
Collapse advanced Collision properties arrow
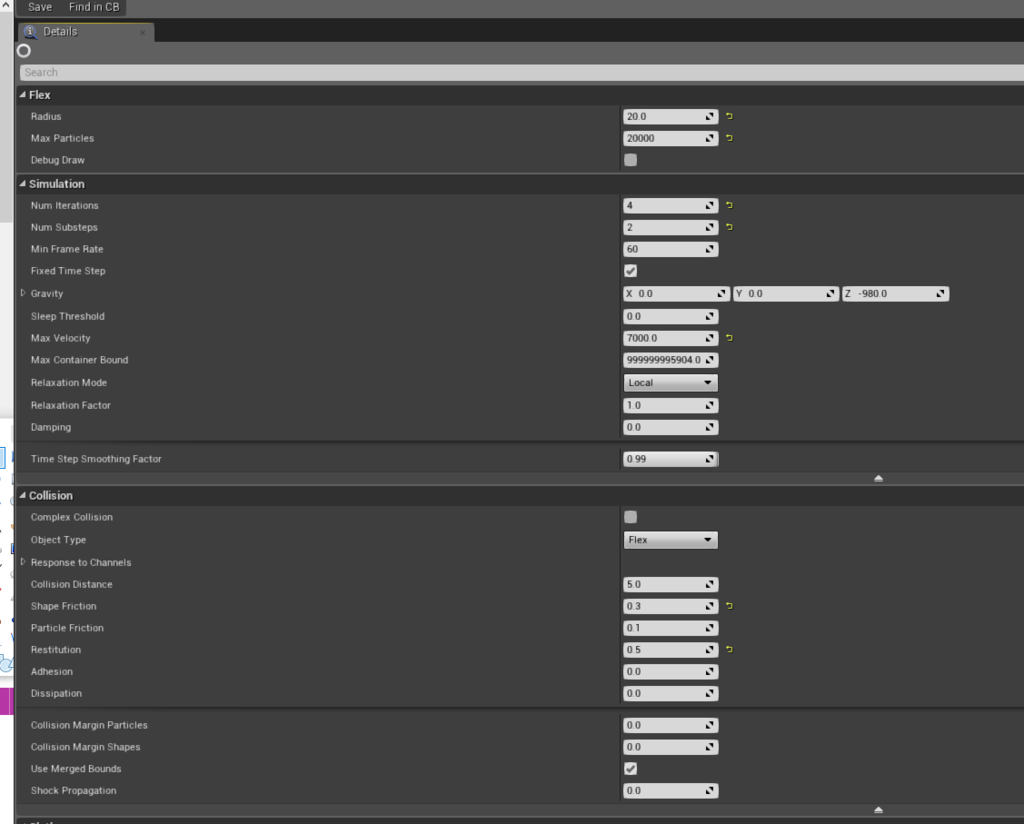[878, 810]
